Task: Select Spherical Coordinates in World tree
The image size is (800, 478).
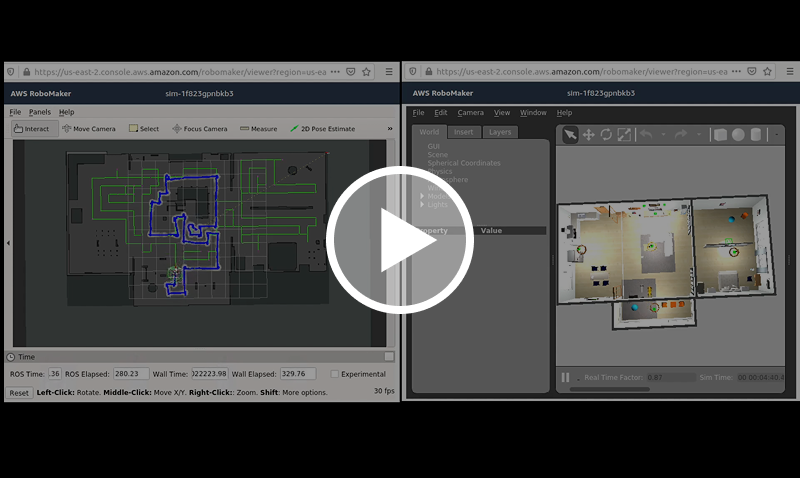Action: (x=464, y=163)
